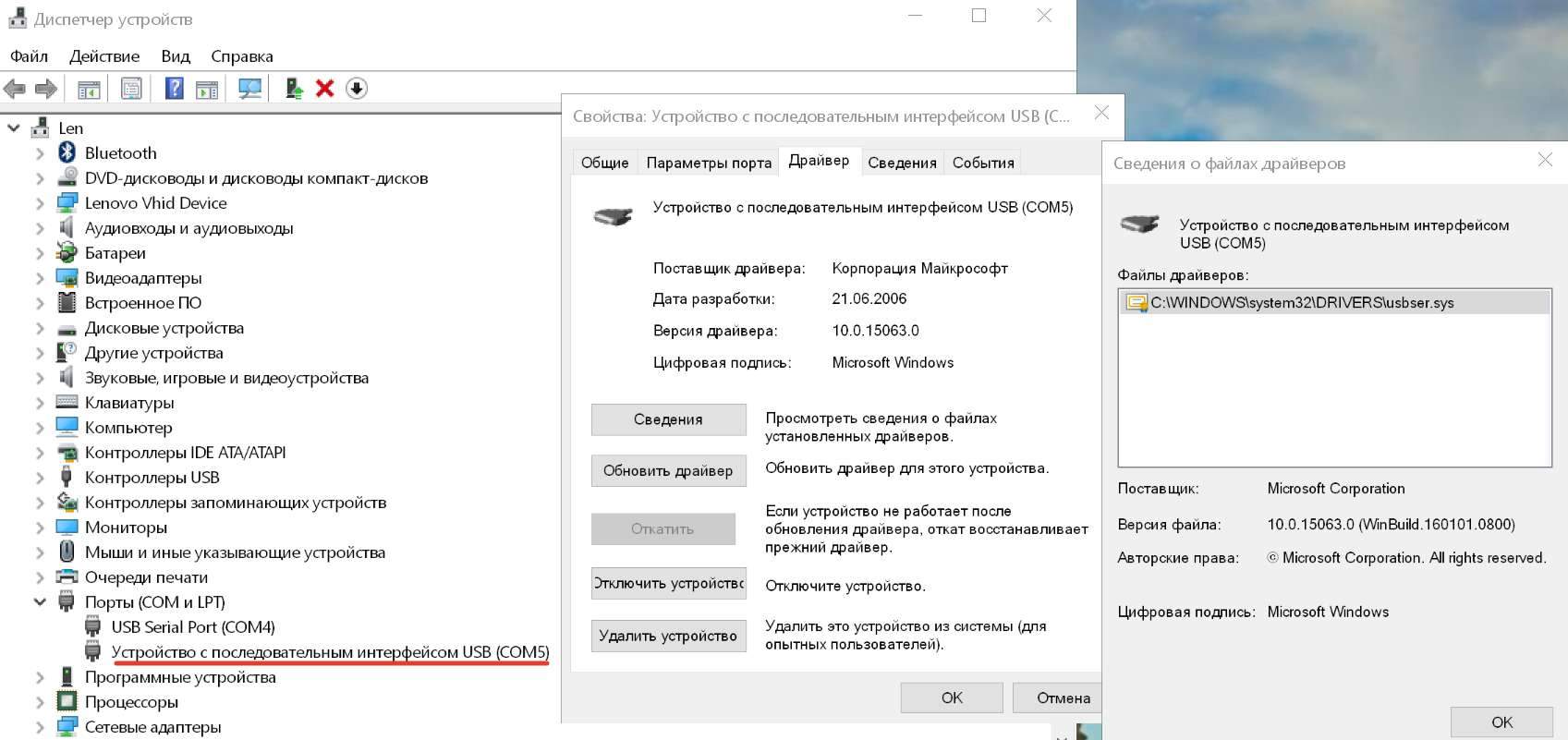
Task: Open the Properties sheet toolbar icon
Action: (132, 89)
